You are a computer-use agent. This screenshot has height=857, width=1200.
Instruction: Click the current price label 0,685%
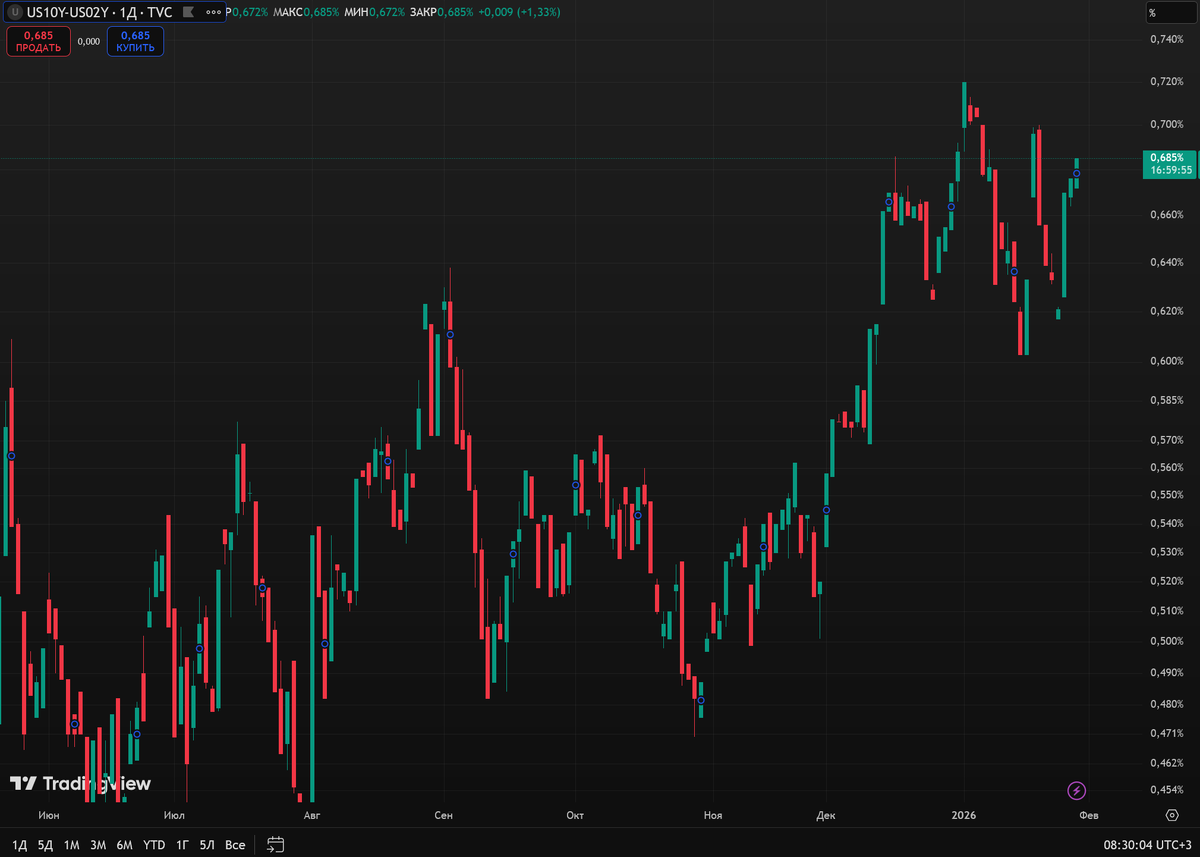tap(1170, 163)
